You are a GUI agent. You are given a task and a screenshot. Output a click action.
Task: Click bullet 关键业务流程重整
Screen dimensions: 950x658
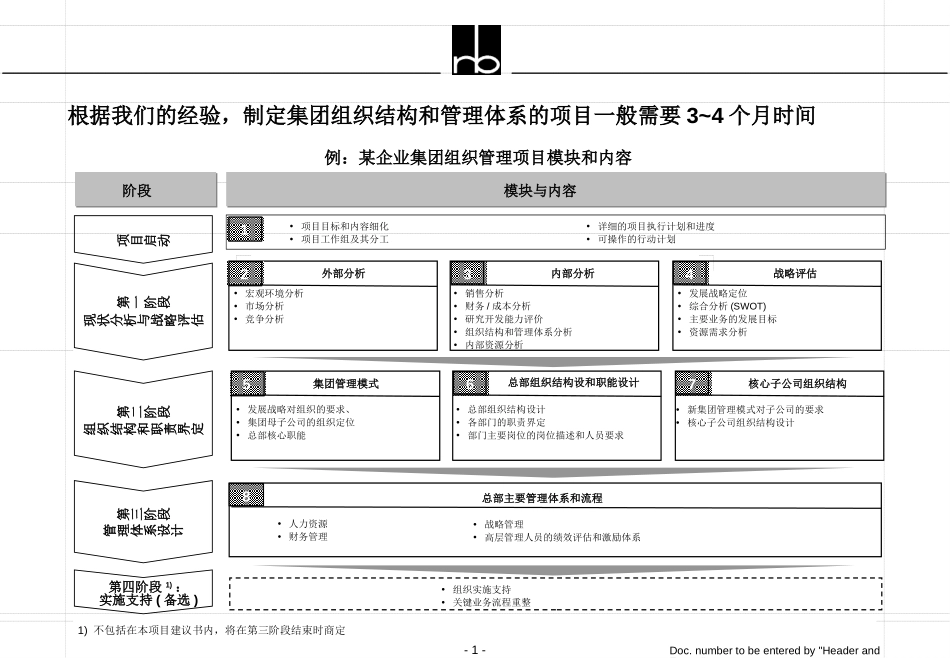(491, 602)
